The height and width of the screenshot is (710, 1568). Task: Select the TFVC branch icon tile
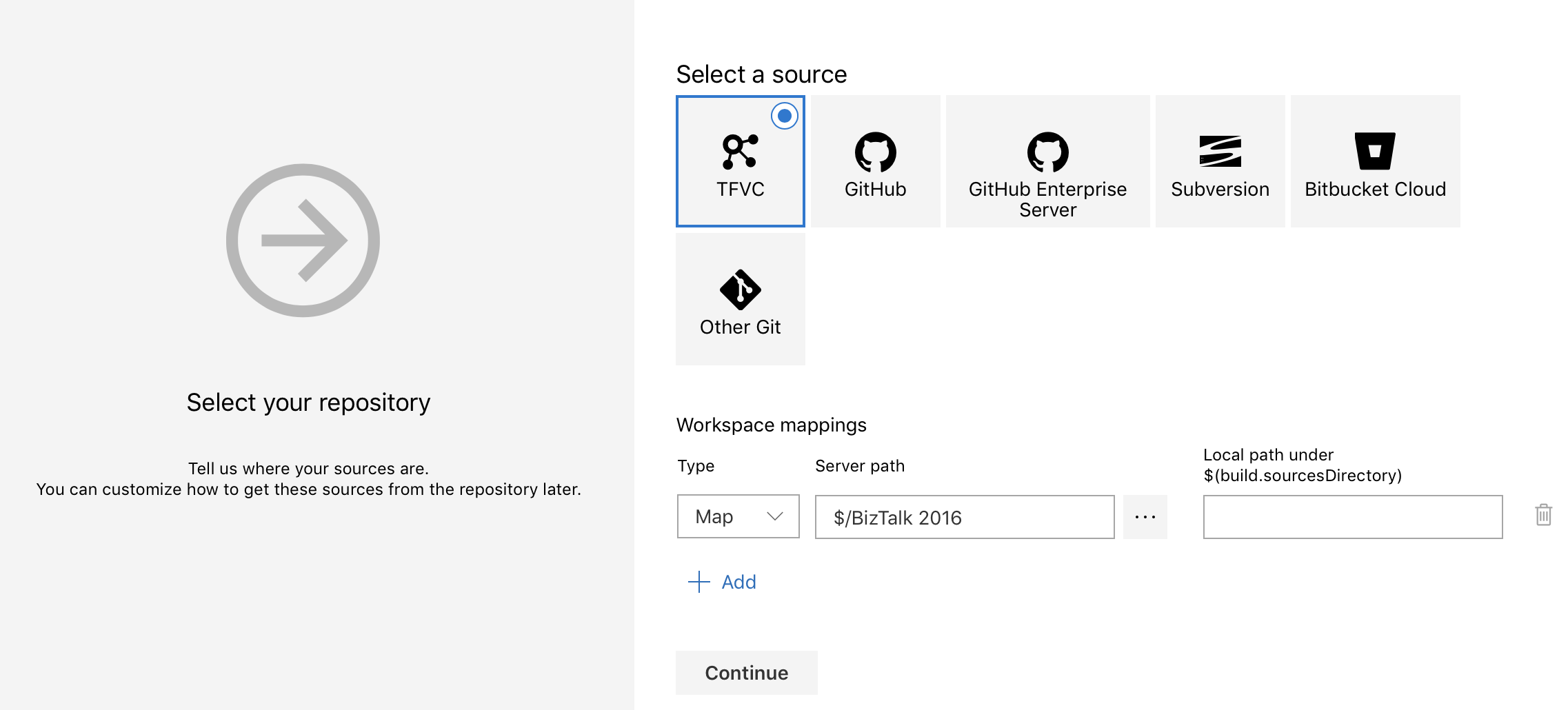click(740, 152)
